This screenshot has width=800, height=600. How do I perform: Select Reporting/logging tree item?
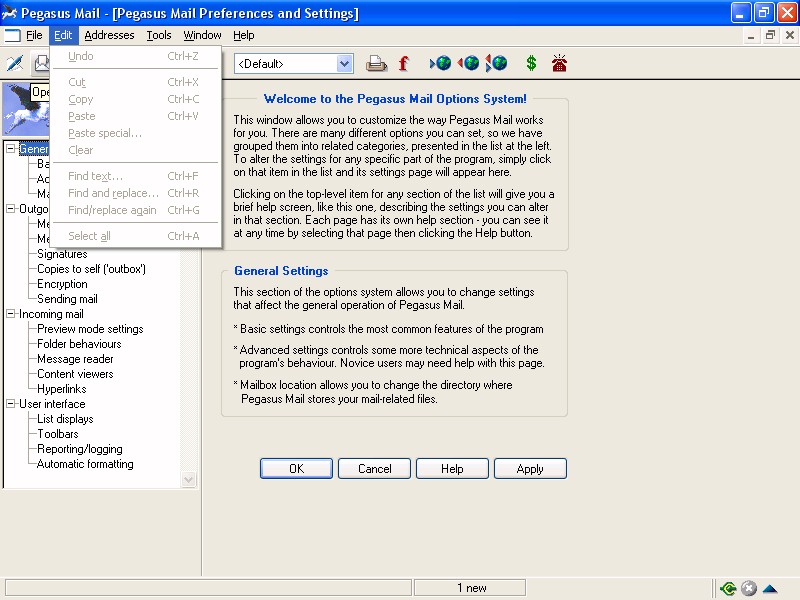point(80,449)
